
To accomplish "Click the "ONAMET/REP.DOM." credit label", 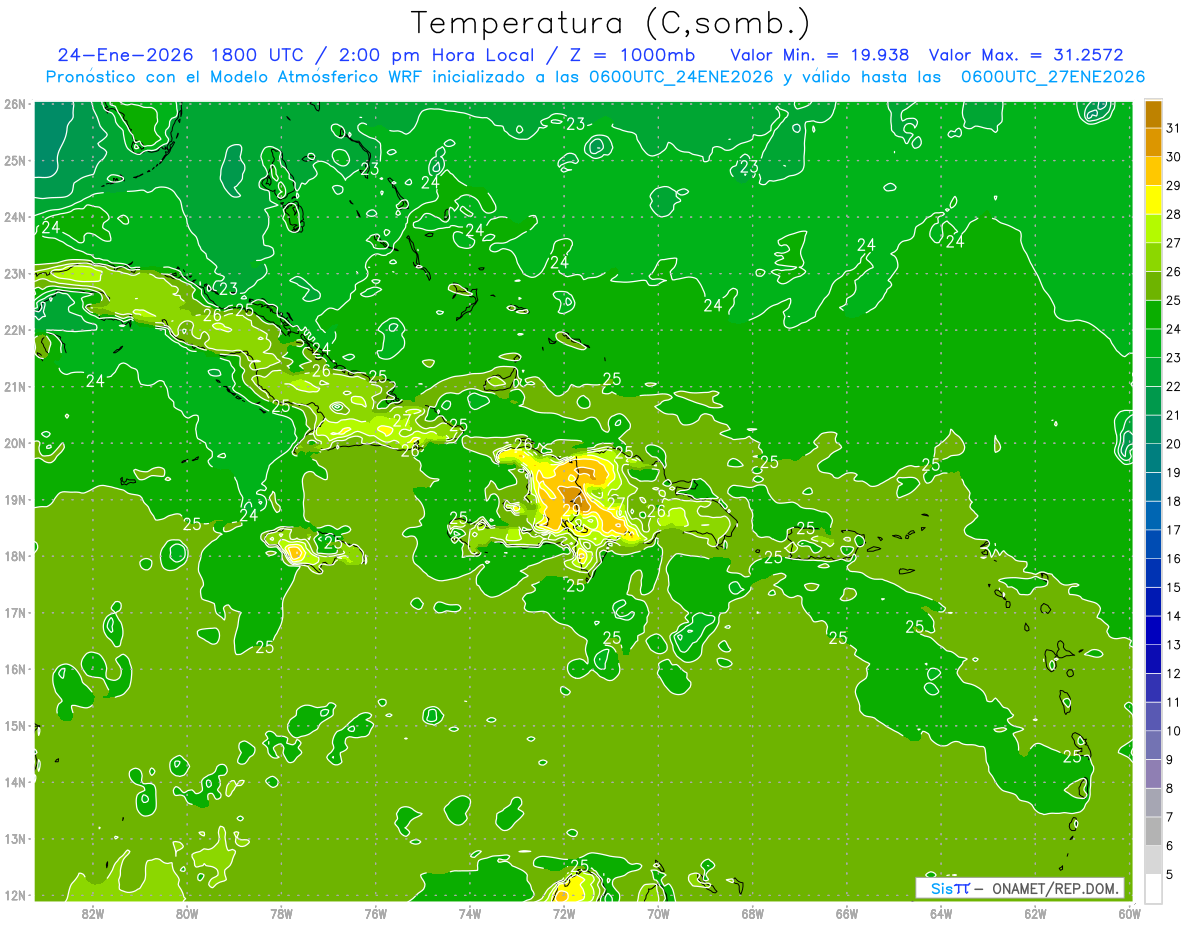I will pyautogui.click(x=1057, y=888).
